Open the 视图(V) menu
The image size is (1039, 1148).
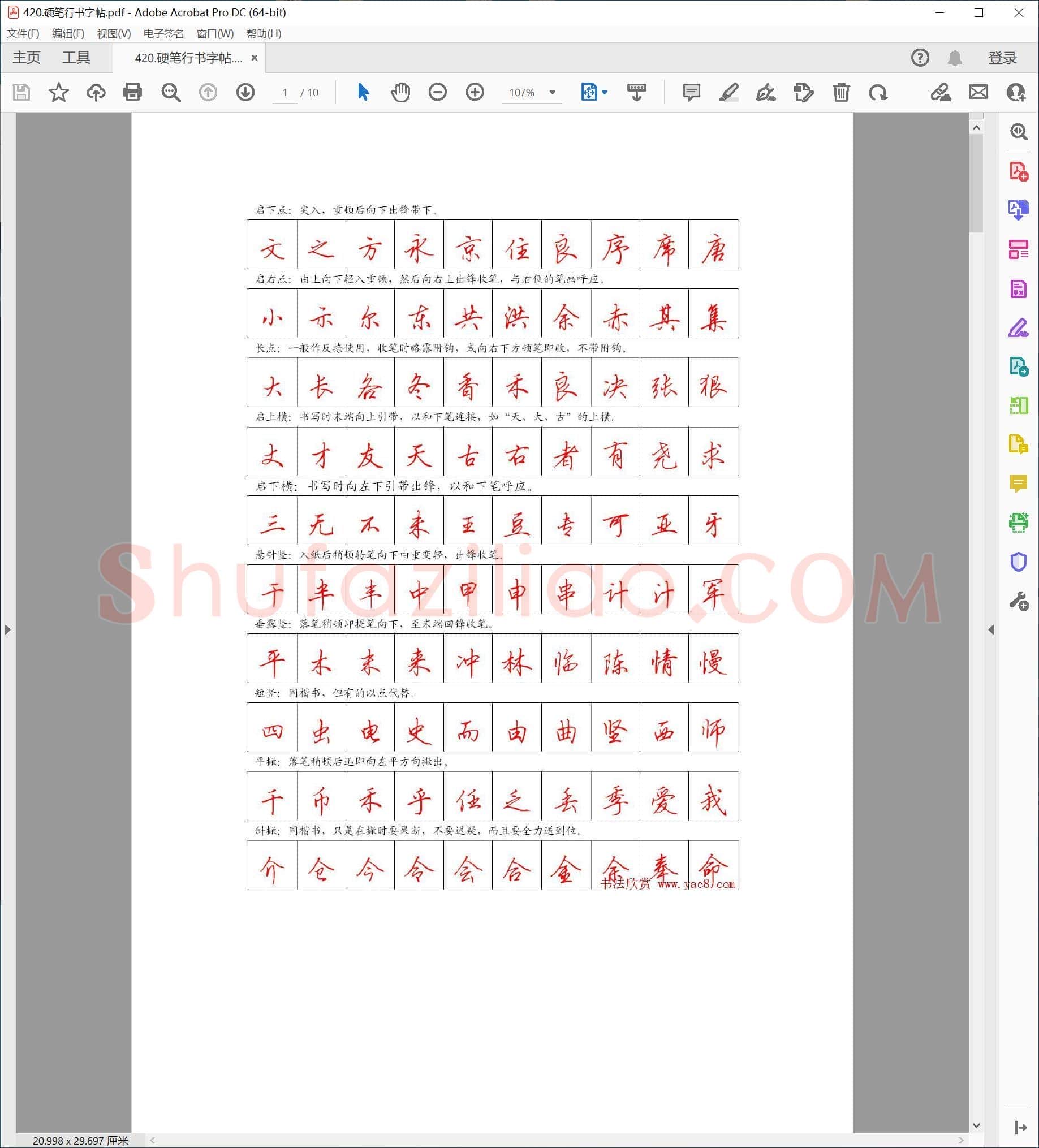[x=114, y=33]
